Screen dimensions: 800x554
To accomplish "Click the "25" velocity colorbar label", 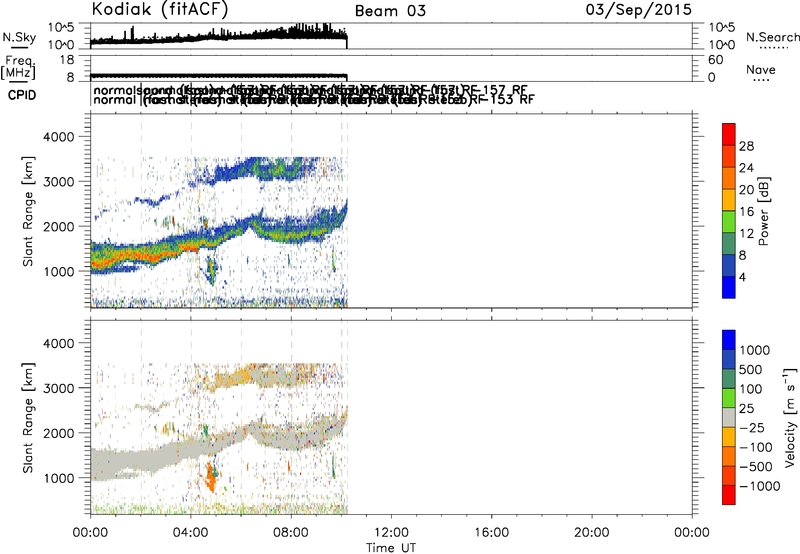I will [x=746, y=408].
